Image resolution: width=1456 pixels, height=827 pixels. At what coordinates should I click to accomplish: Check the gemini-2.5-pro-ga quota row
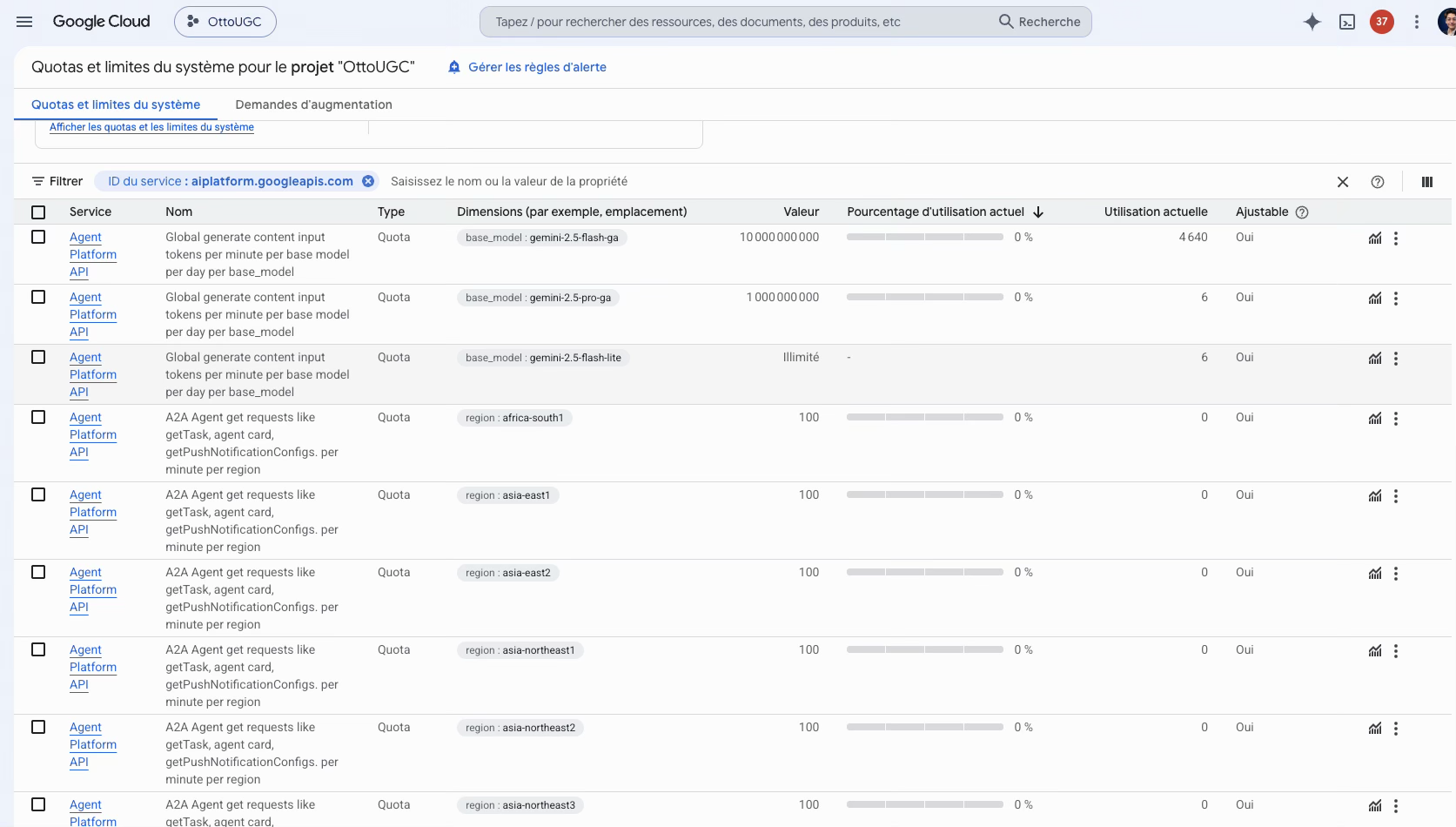pyautogui.click(x=38, y=297)
